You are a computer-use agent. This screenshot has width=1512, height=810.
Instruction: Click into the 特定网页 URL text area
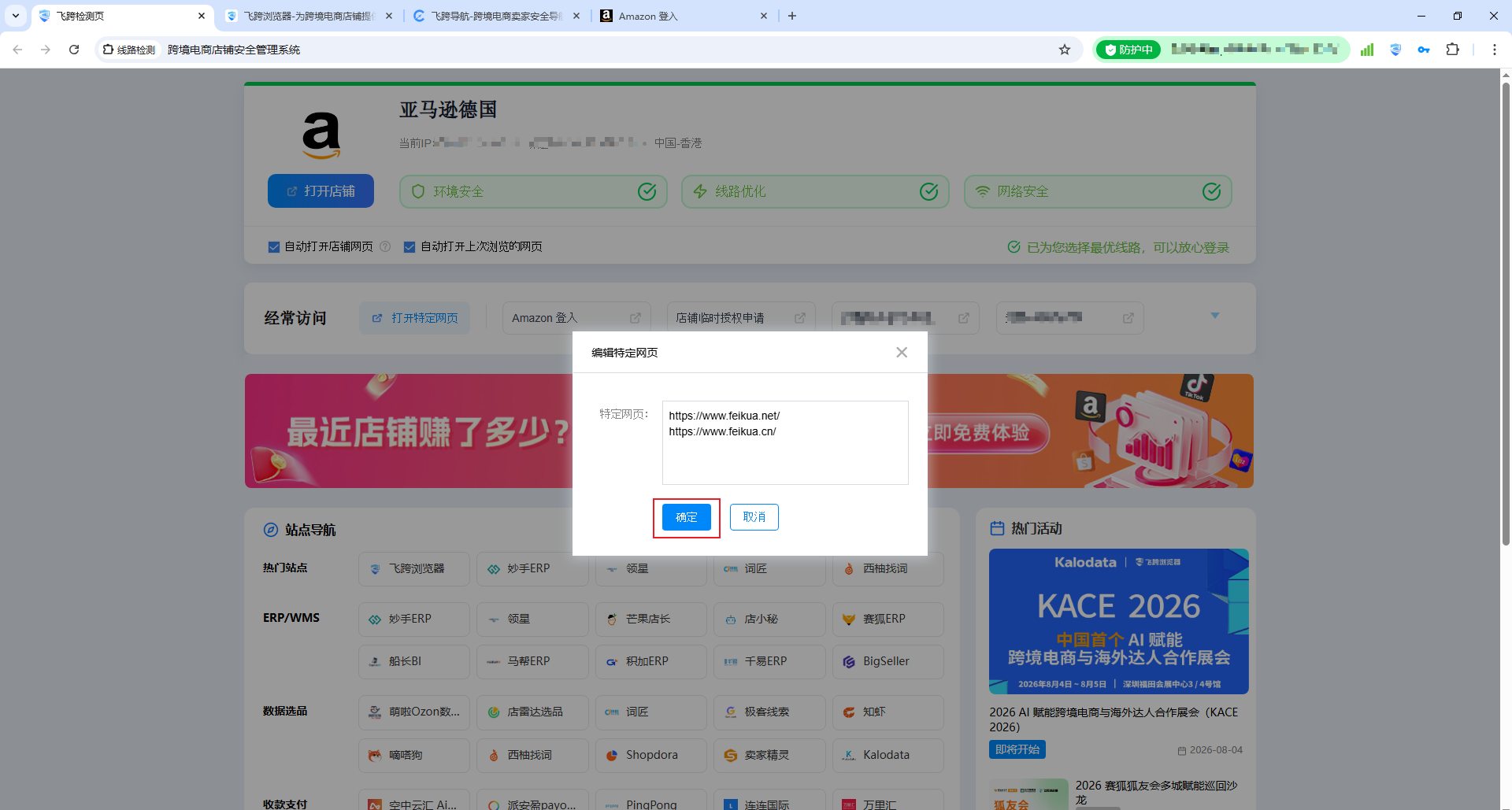785,442
